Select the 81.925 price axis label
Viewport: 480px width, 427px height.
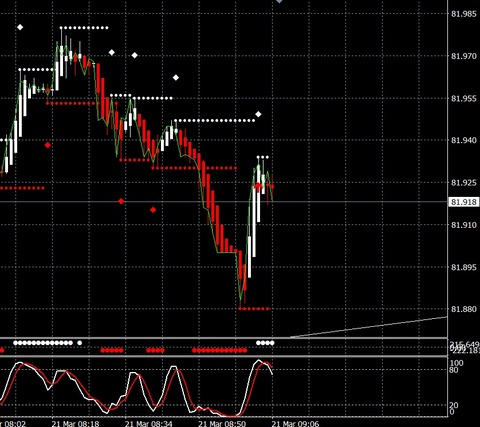[464, 183]
